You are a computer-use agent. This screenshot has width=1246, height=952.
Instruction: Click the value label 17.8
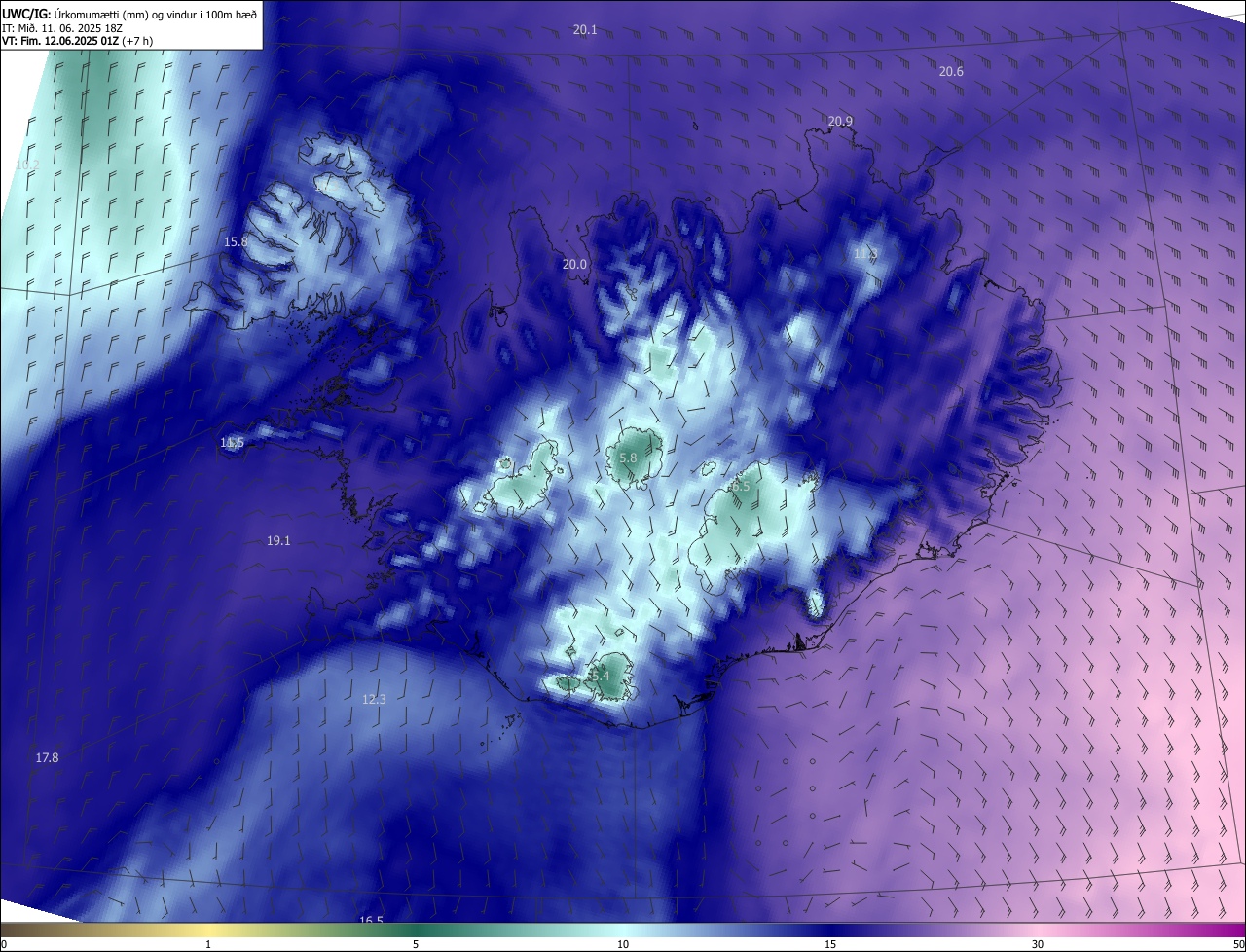point(47,757)
